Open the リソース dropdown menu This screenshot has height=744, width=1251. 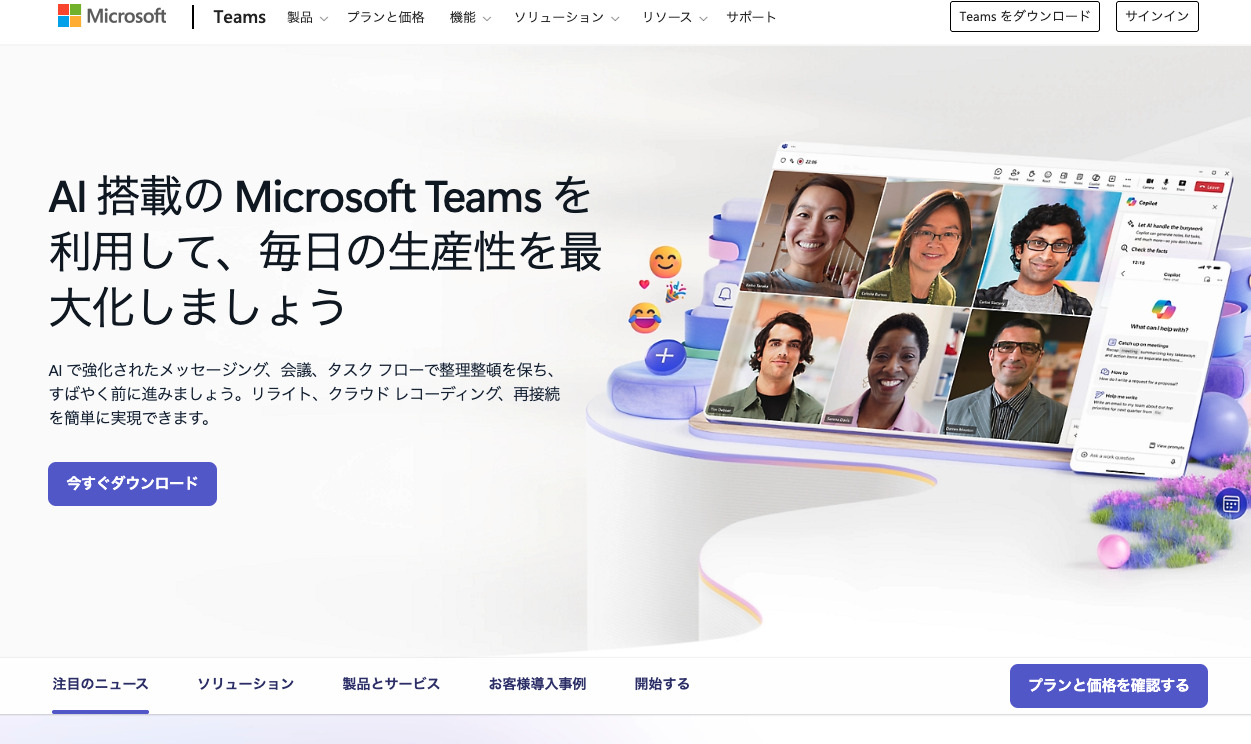[x=674, y=17]
